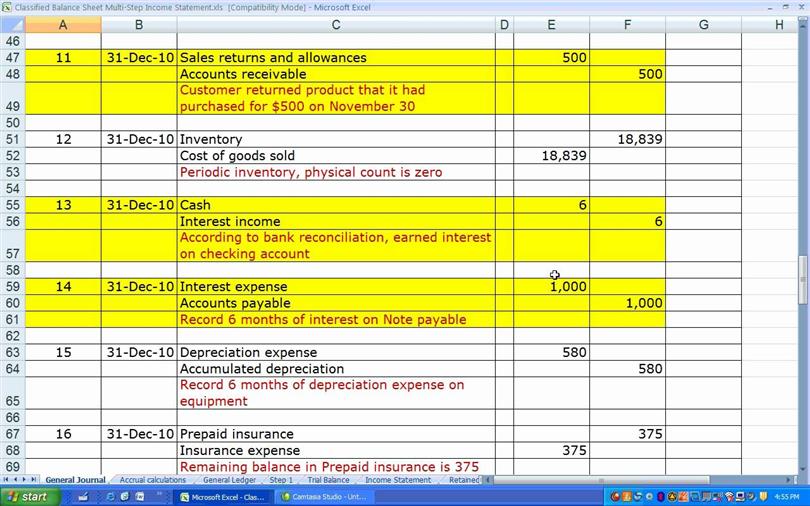Select the 'Interest expense' cell
This screenshot has height=506, width=810.
click(336, 287)
